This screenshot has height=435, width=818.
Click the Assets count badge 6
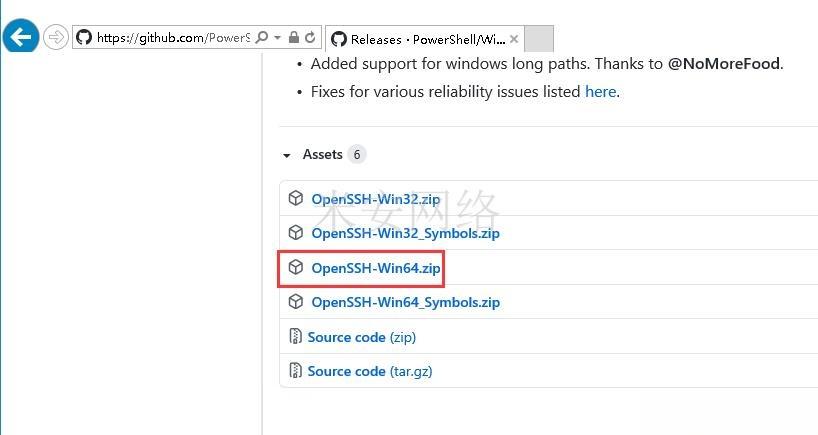pos(357,154)
